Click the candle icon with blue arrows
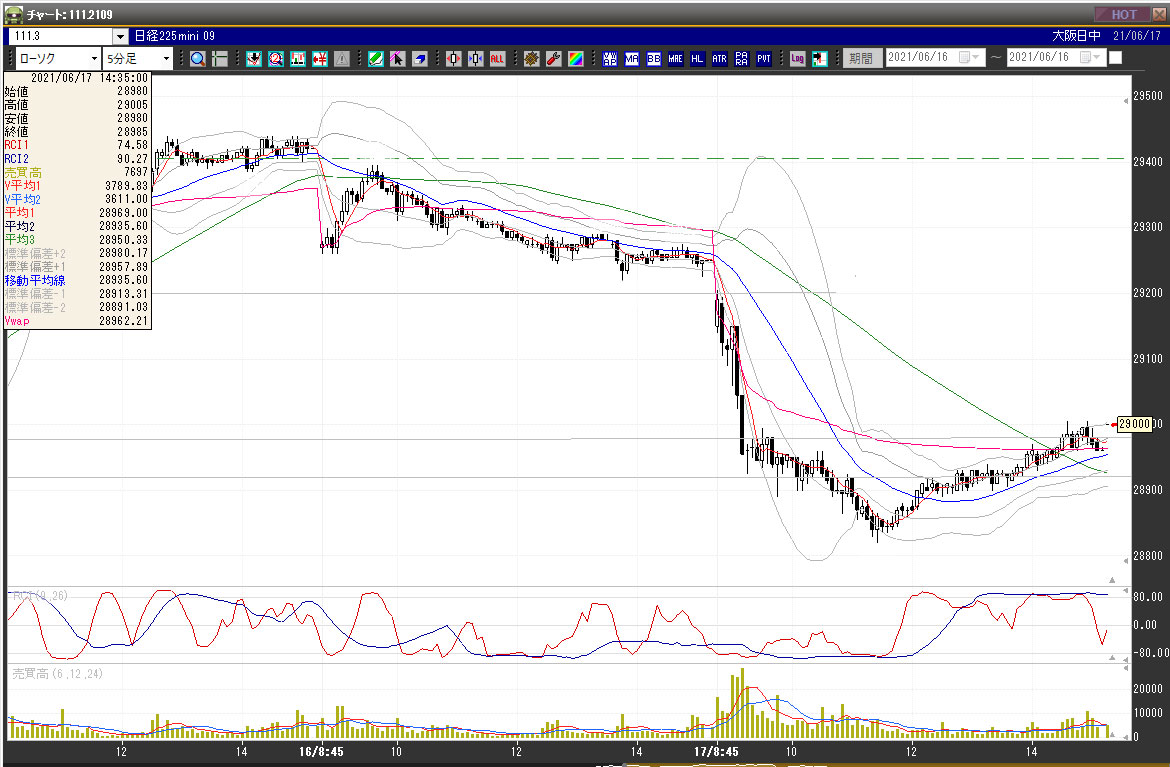Screen dimensions: 1170x767 click(475, 58)
